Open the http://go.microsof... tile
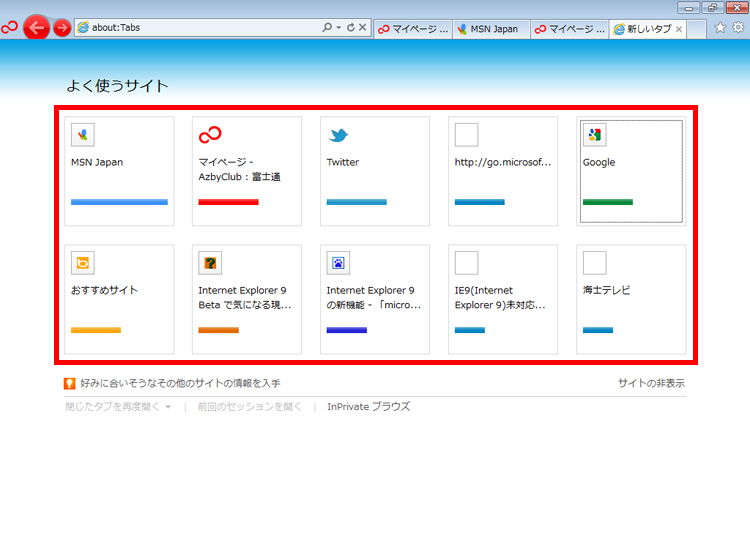Viewport: 750px width, 533px height. point(503,171)
